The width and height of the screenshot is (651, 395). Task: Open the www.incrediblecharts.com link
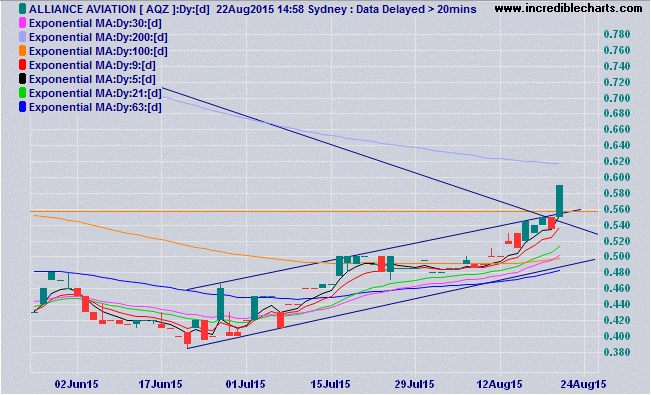(x=568, y=8)
